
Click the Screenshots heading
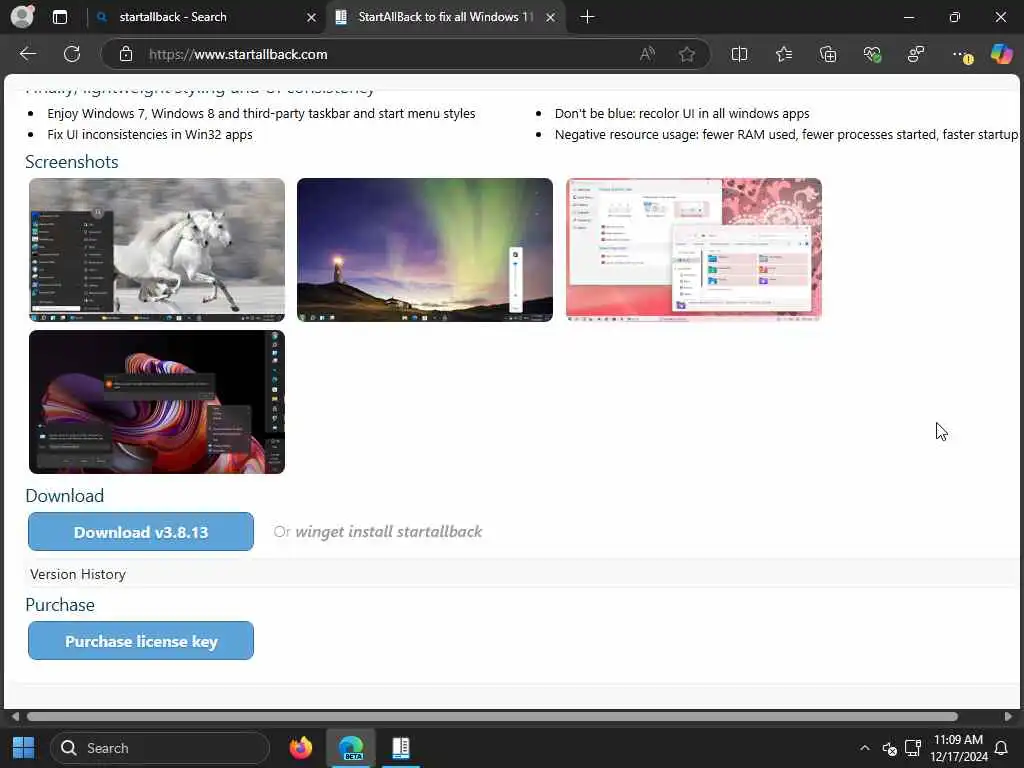point(72,162)
